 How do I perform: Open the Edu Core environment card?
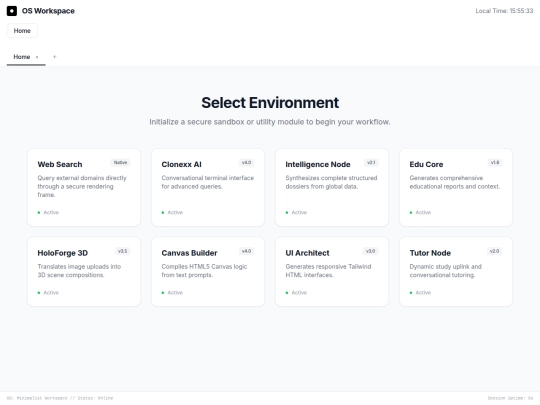click(x=456, y=187)
